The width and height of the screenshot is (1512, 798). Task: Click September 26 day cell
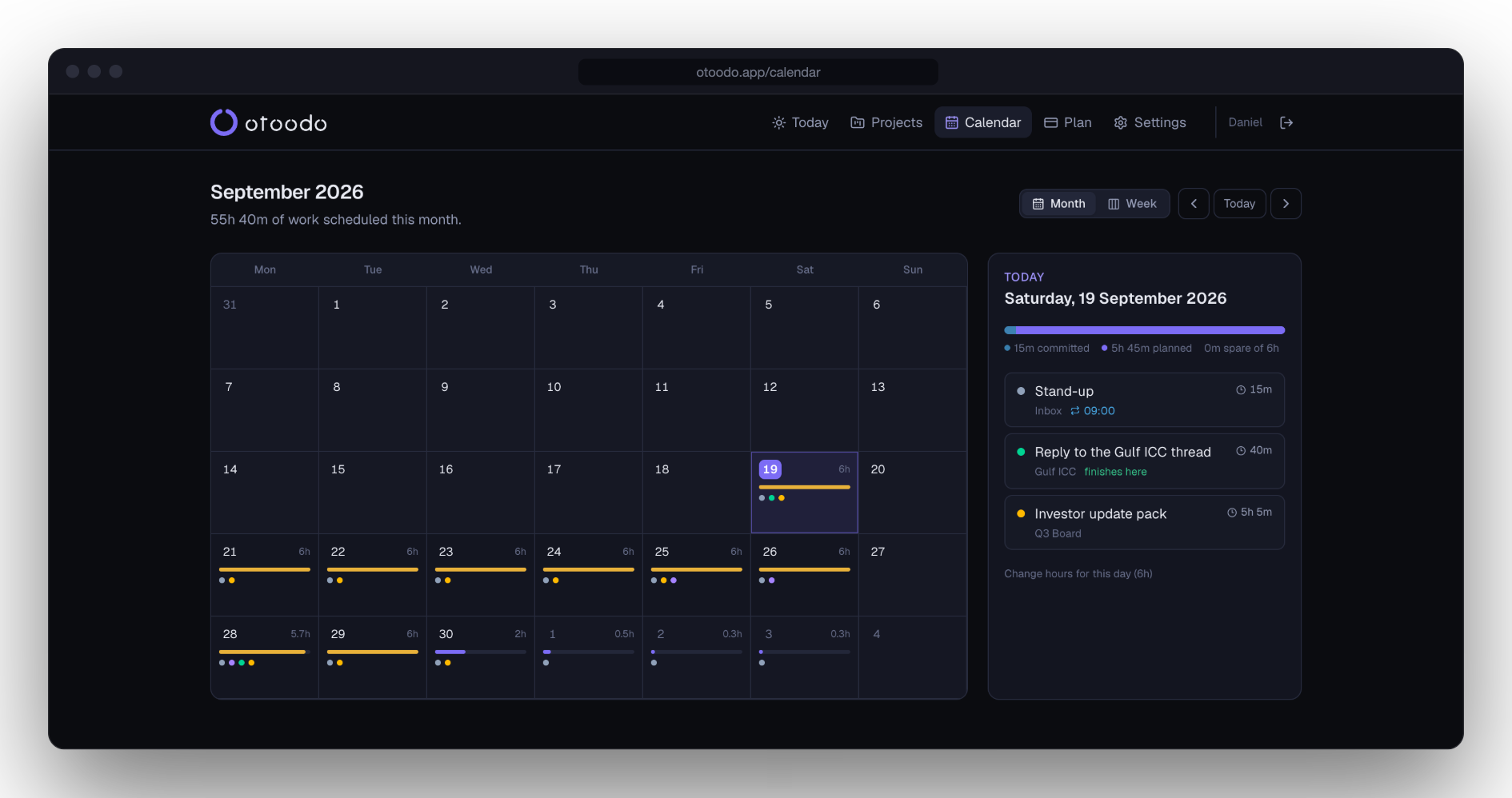click(805, 575)
